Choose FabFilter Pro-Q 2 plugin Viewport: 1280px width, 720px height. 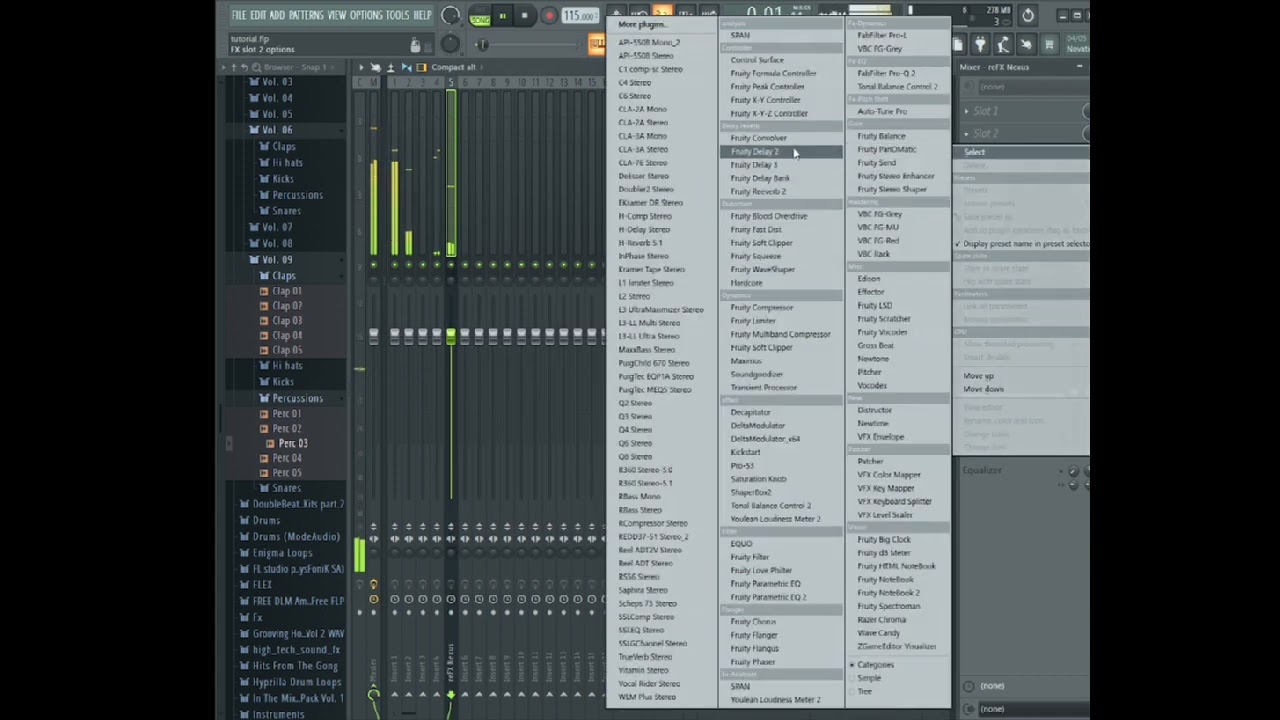(x=886, y=73)
